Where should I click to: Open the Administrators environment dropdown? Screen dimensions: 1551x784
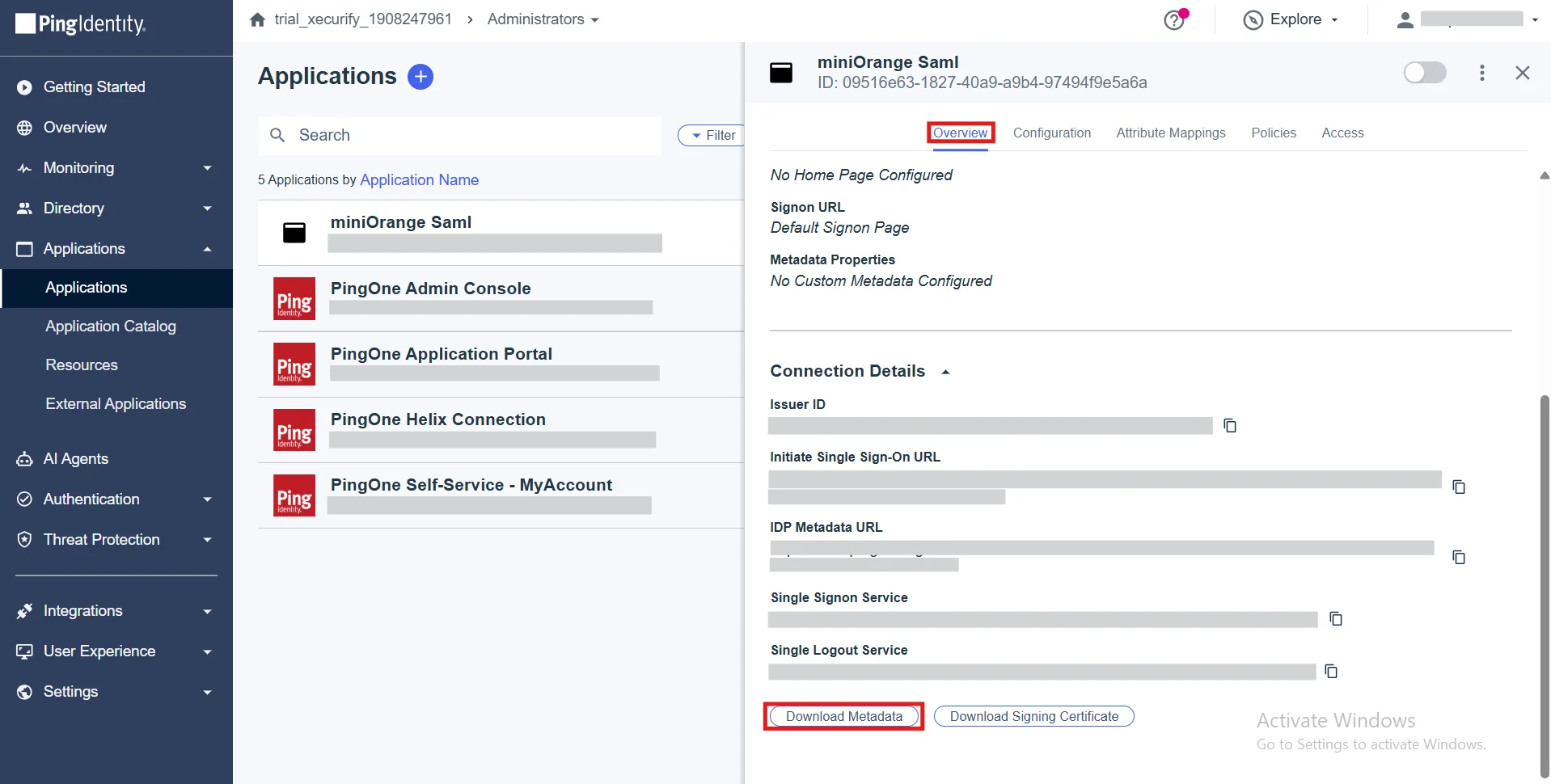[x=543, y=19]
